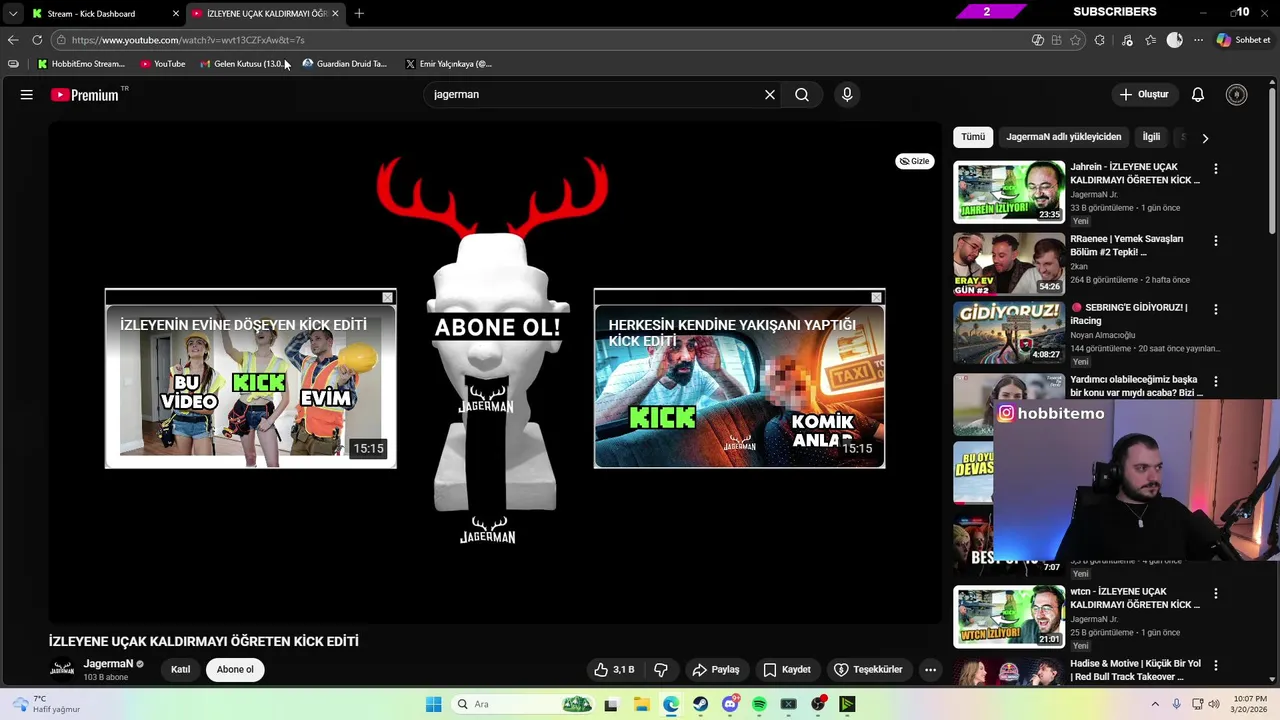Open the browser favorites list icon
This screenshot has height=720, width=1280.
click(1151, 40)
